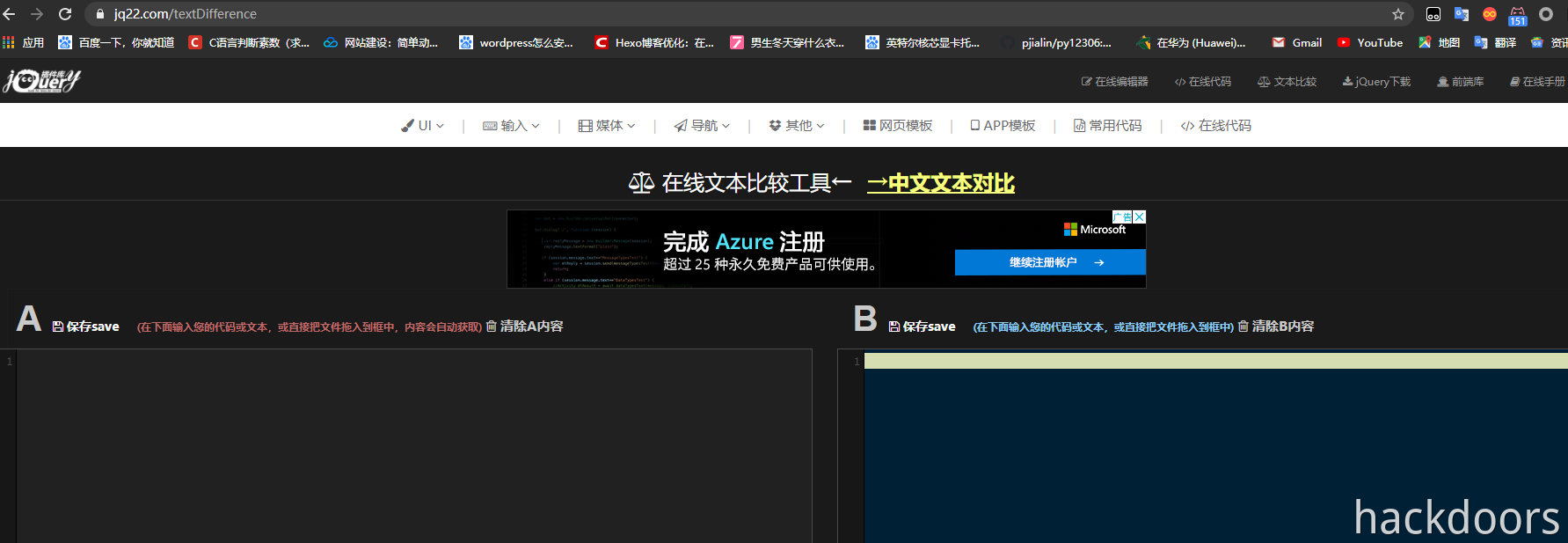Open the APP模板 menu item
Image resolution: width=1568 pixels, height=543 pixels.
tap(1003, 126)
